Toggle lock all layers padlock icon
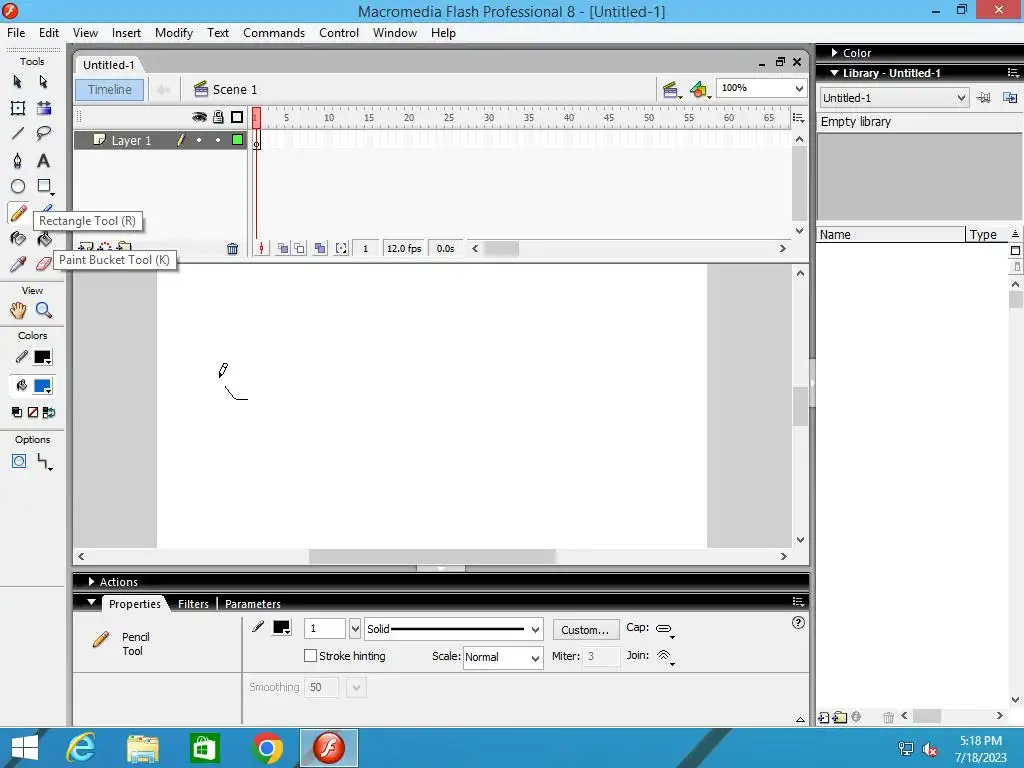The width and height of the screenshot is (1024, 768). [x=218, y=117]
